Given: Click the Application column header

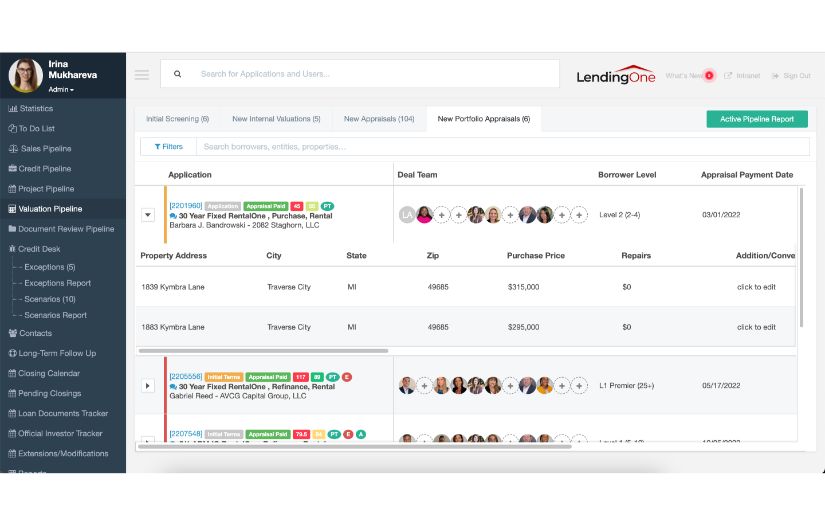Looking at the screenshot, I should click(x=190, y=175).
